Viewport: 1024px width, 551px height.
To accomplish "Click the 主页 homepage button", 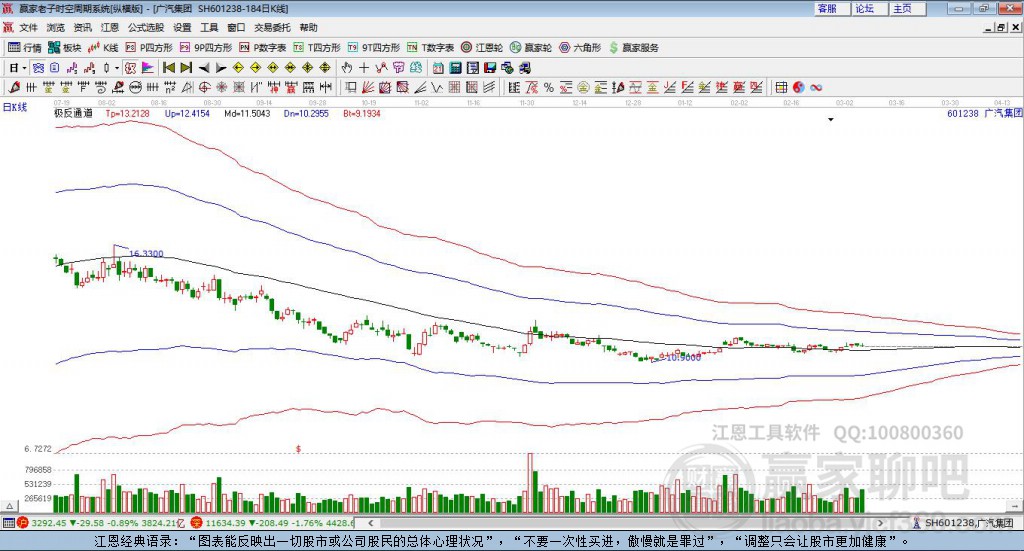I will [906, 8].
